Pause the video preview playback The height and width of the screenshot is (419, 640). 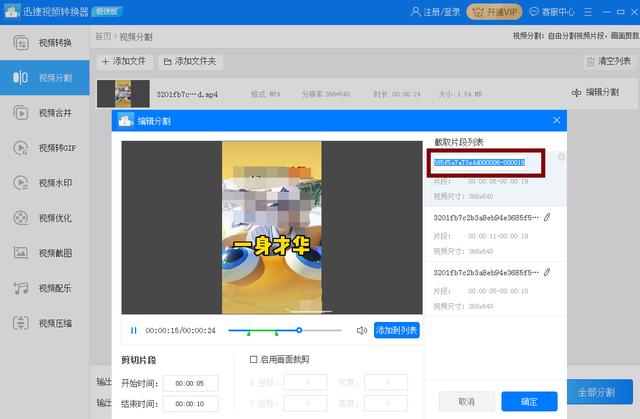134,330
